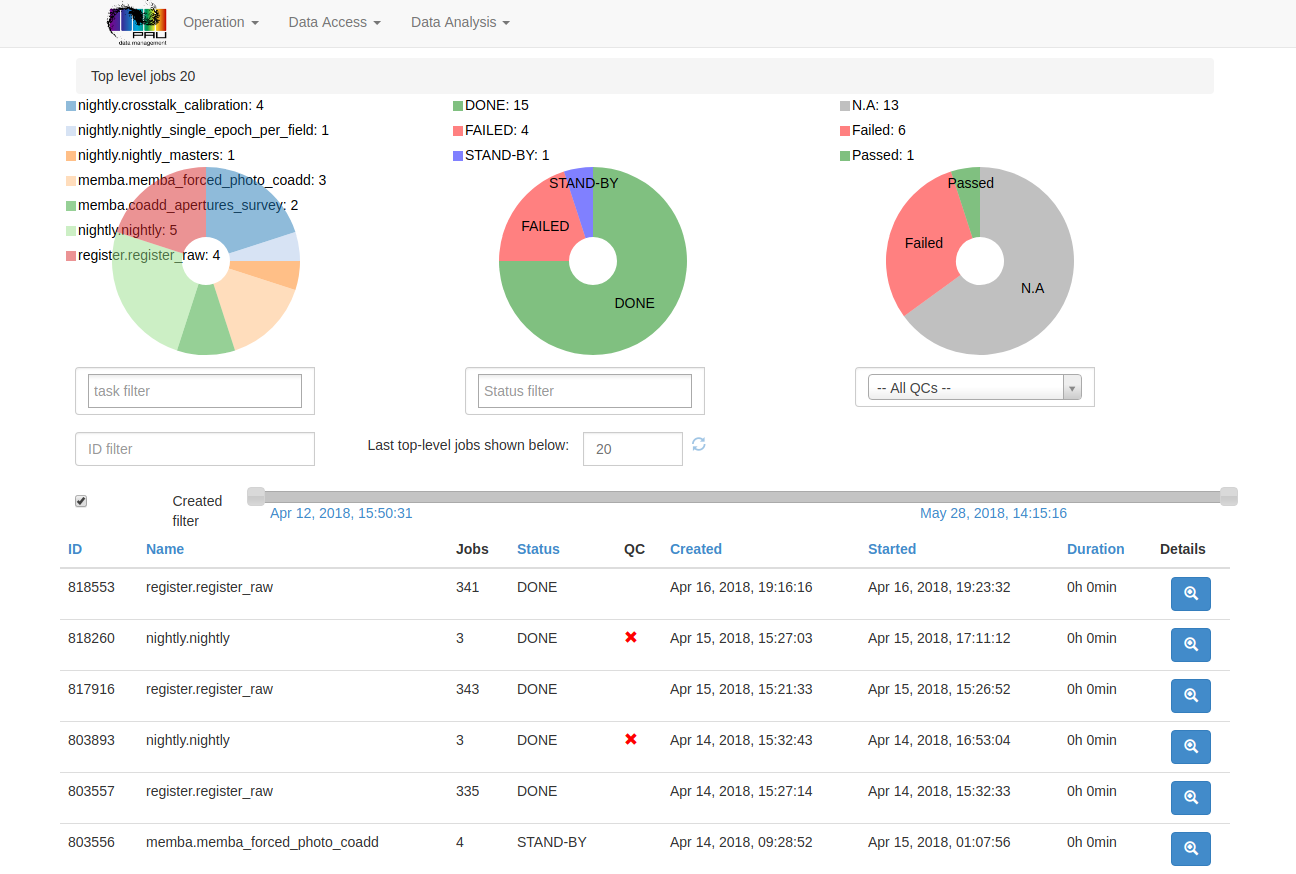The height and width of the screenshot is (874, 1296).
Task: Inspect details of job 803556
Action: click(1190, 848)
